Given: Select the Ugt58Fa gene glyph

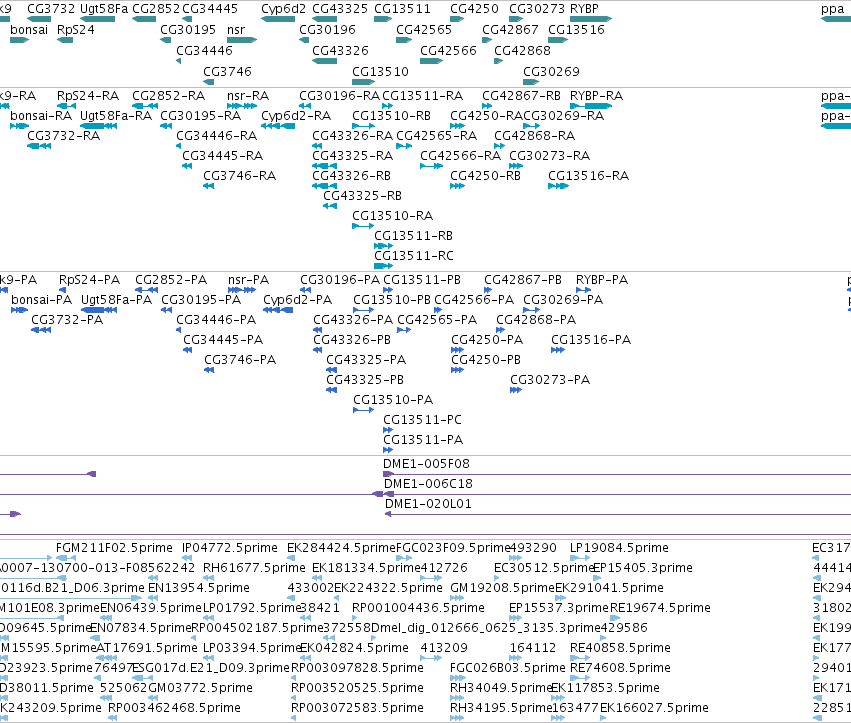Looking at the screenshot, I should [x=97, y=19].
